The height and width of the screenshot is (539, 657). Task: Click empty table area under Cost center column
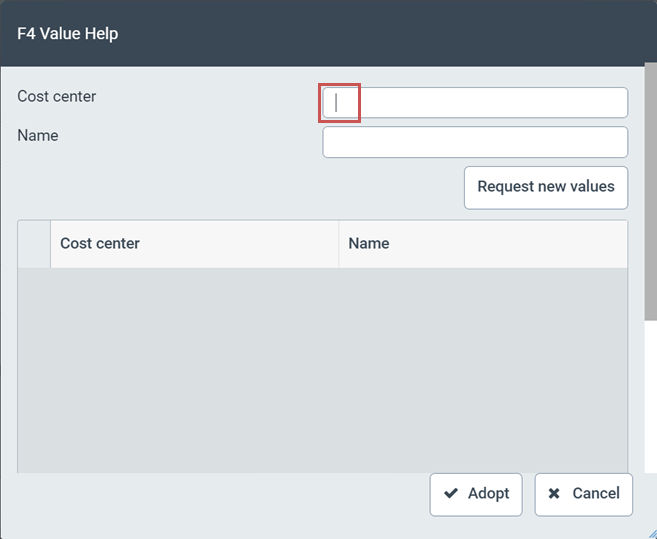(194, 370)
